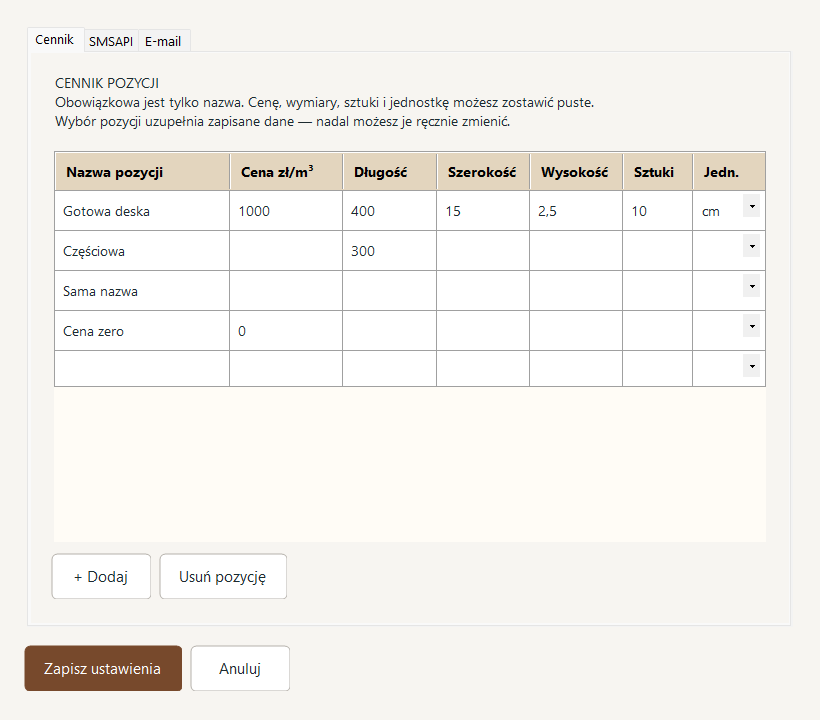Click the width cell showing 15
The height and width of the screenshot is (720, 820).
pos(483,211)
